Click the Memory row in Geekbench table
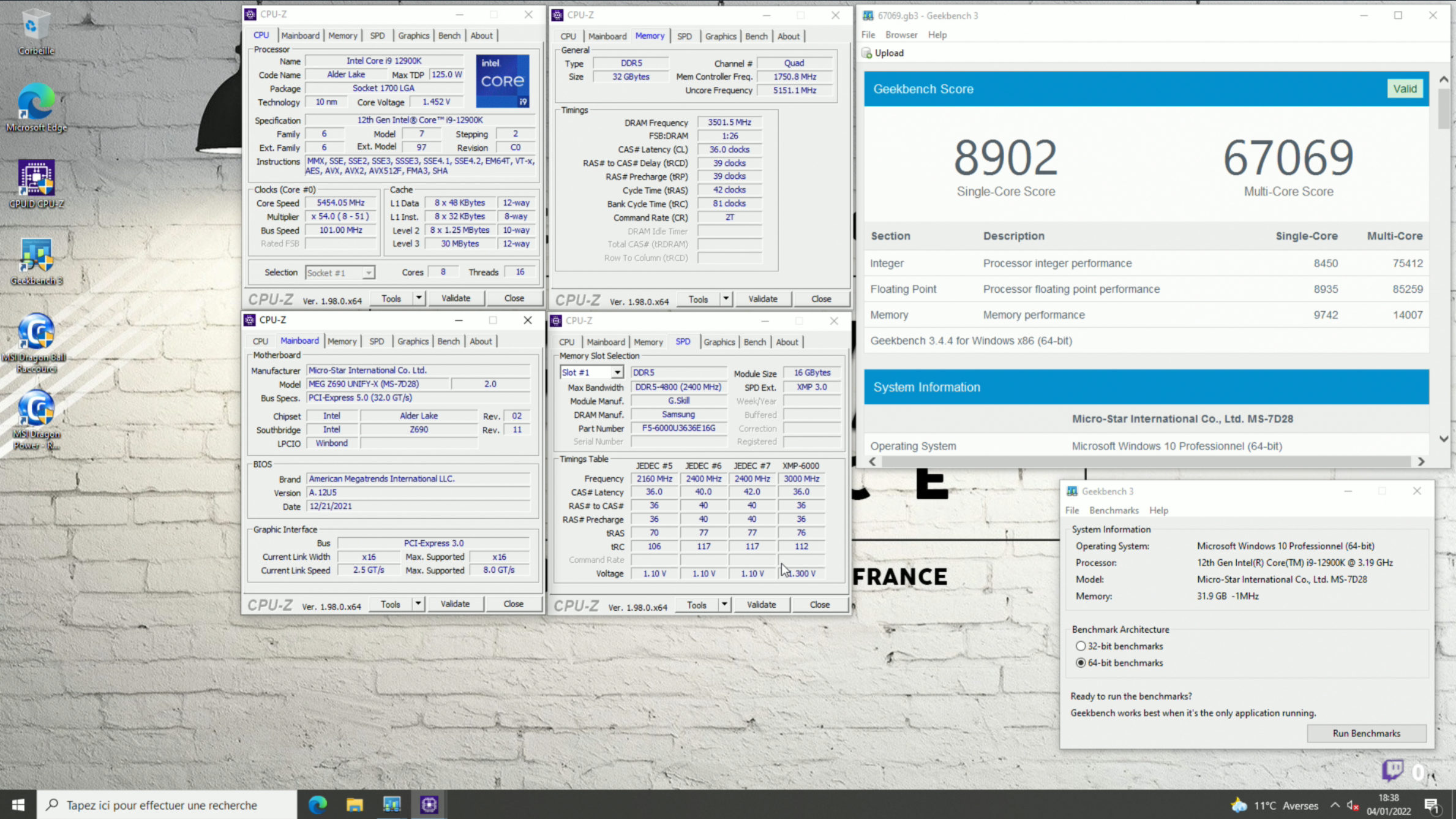 1146,315
